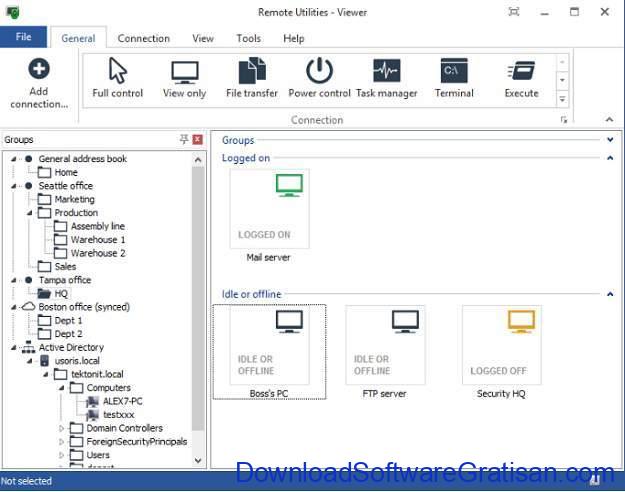
Task: Open the File menu
Action: 24,37
